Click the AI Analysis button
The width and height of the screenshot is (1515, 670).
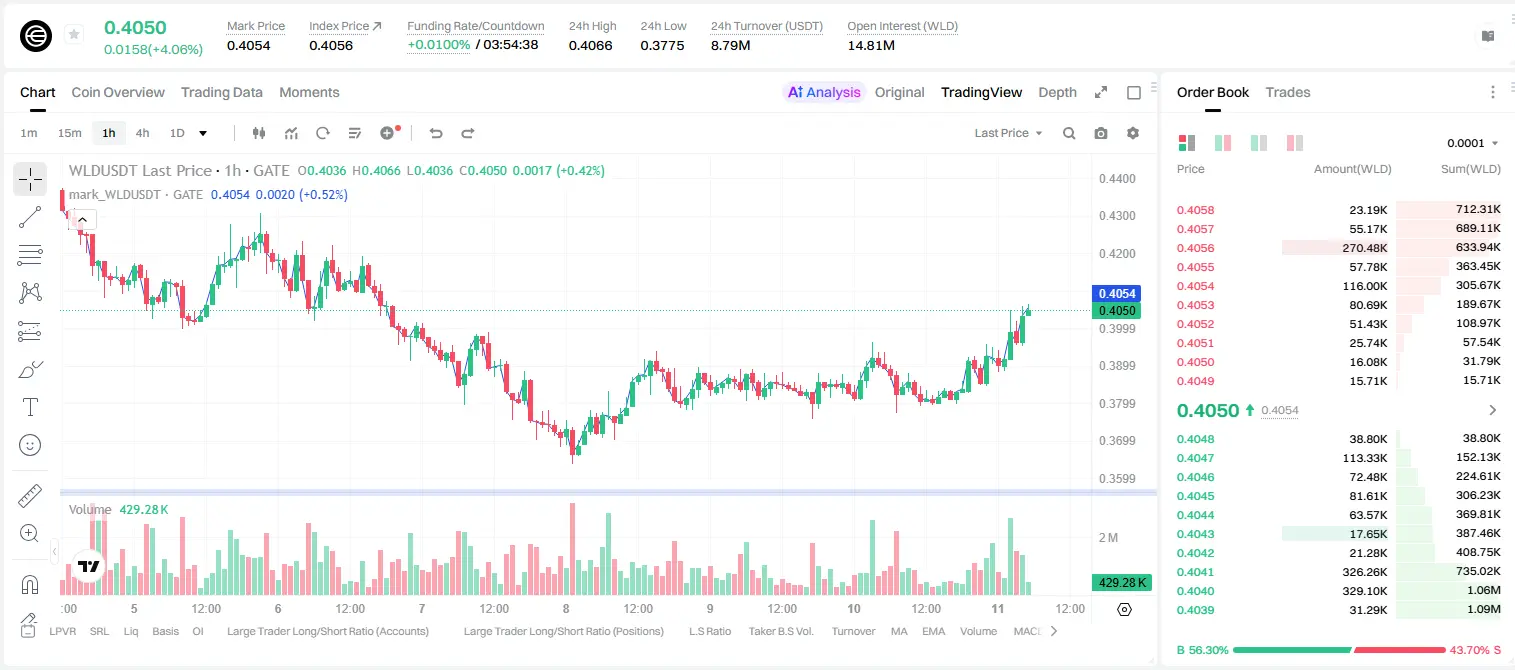823,92
